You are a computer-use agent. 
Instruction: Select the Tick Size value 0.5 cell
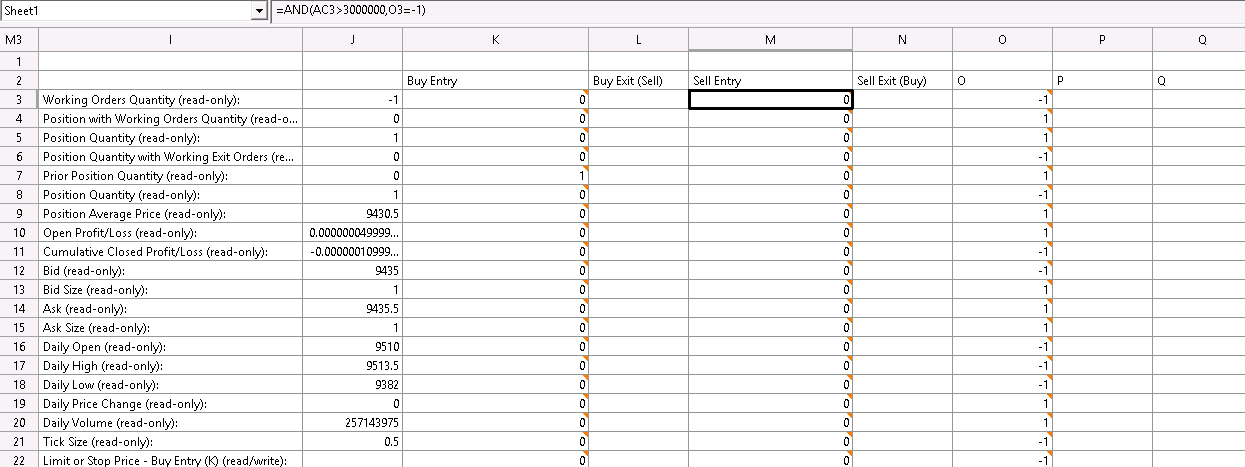click(x=352, y=442)
